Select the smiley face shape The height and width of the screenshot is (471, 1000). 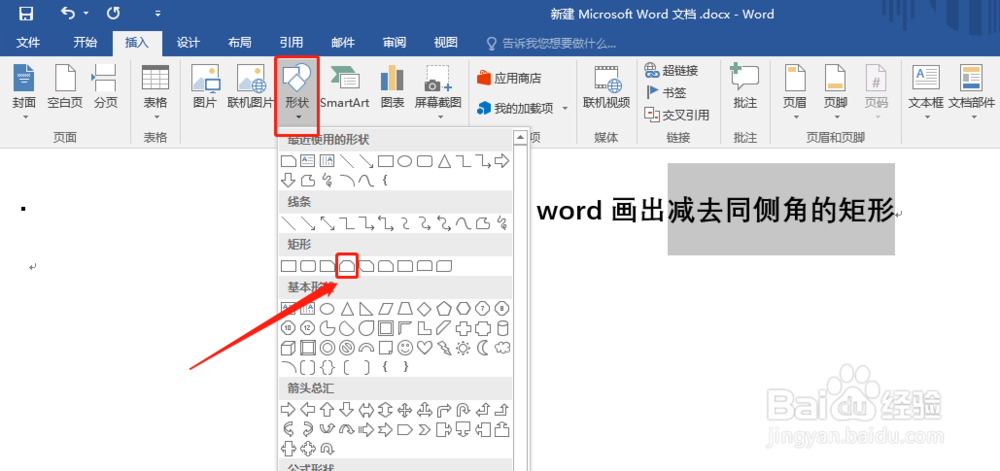[405, 348]
